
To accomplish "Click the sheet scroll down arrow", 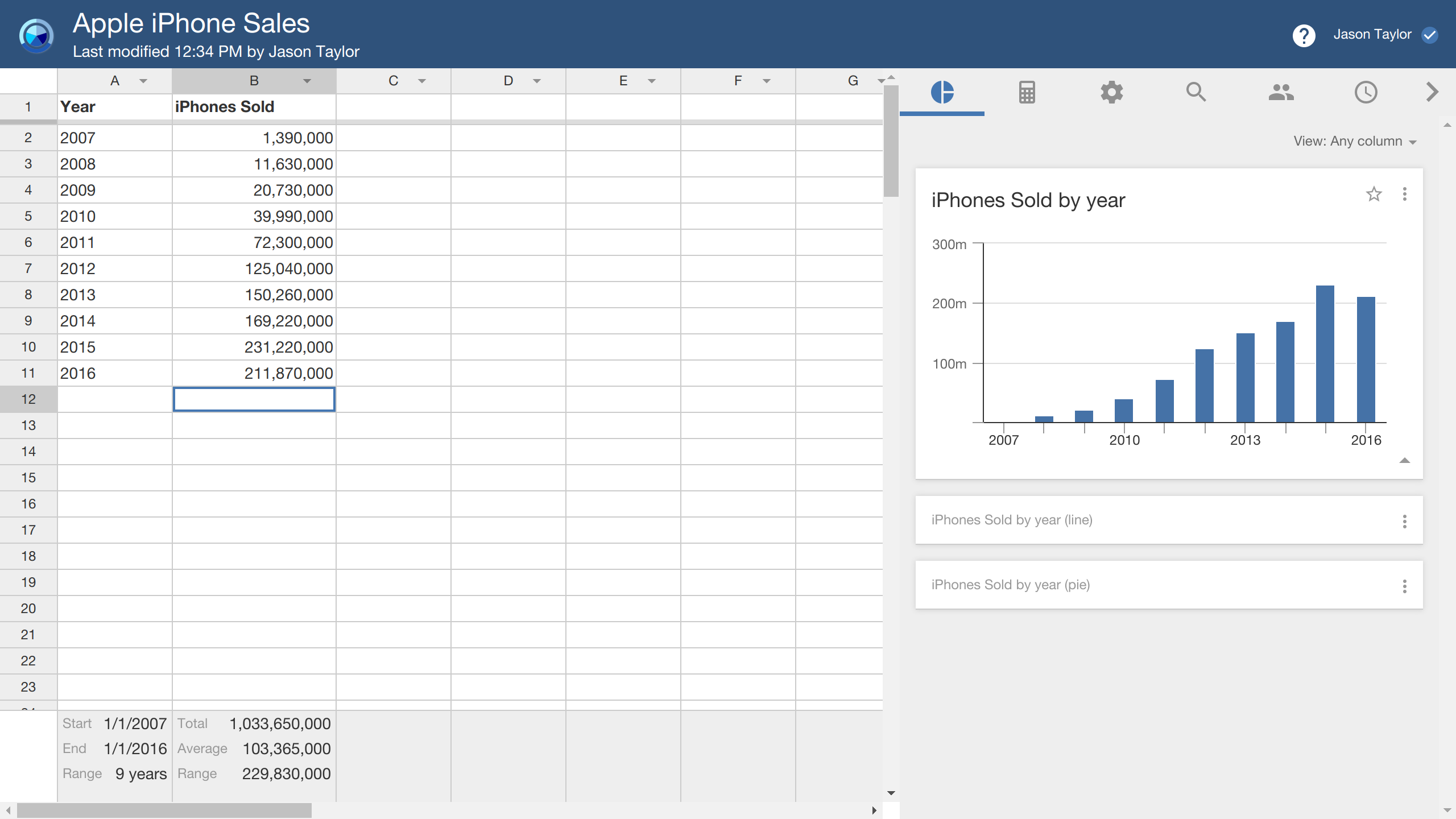I will 891,793.
